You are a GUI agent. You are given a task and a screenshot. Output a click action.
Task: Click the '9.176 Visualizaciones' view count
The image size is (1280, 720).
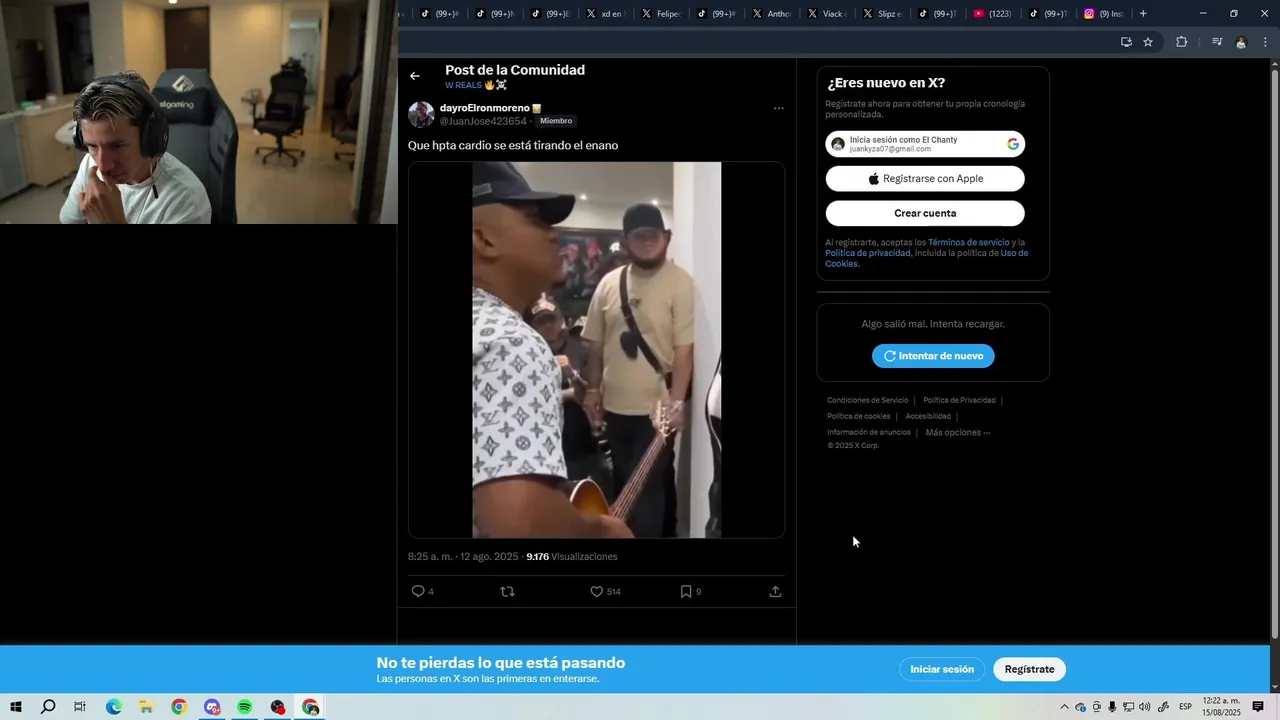(572, 557)
